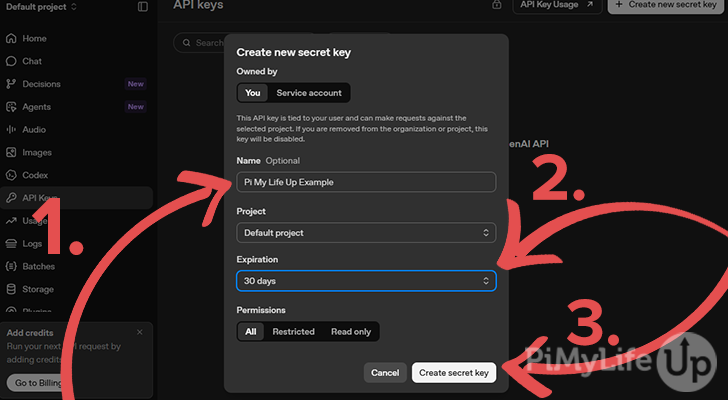Screen dimensions: 728x400
Task: Click the Expiration dropdown chevron arrows
Action: [x=486, y=281]
